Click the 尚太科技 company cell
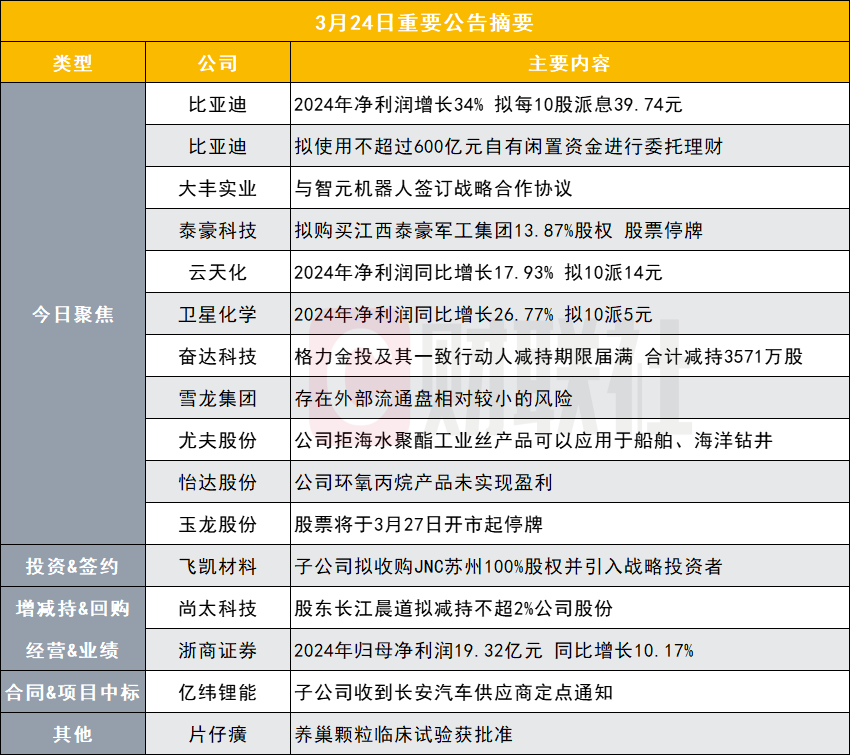850x755 pixels. [x=218, y=608]
